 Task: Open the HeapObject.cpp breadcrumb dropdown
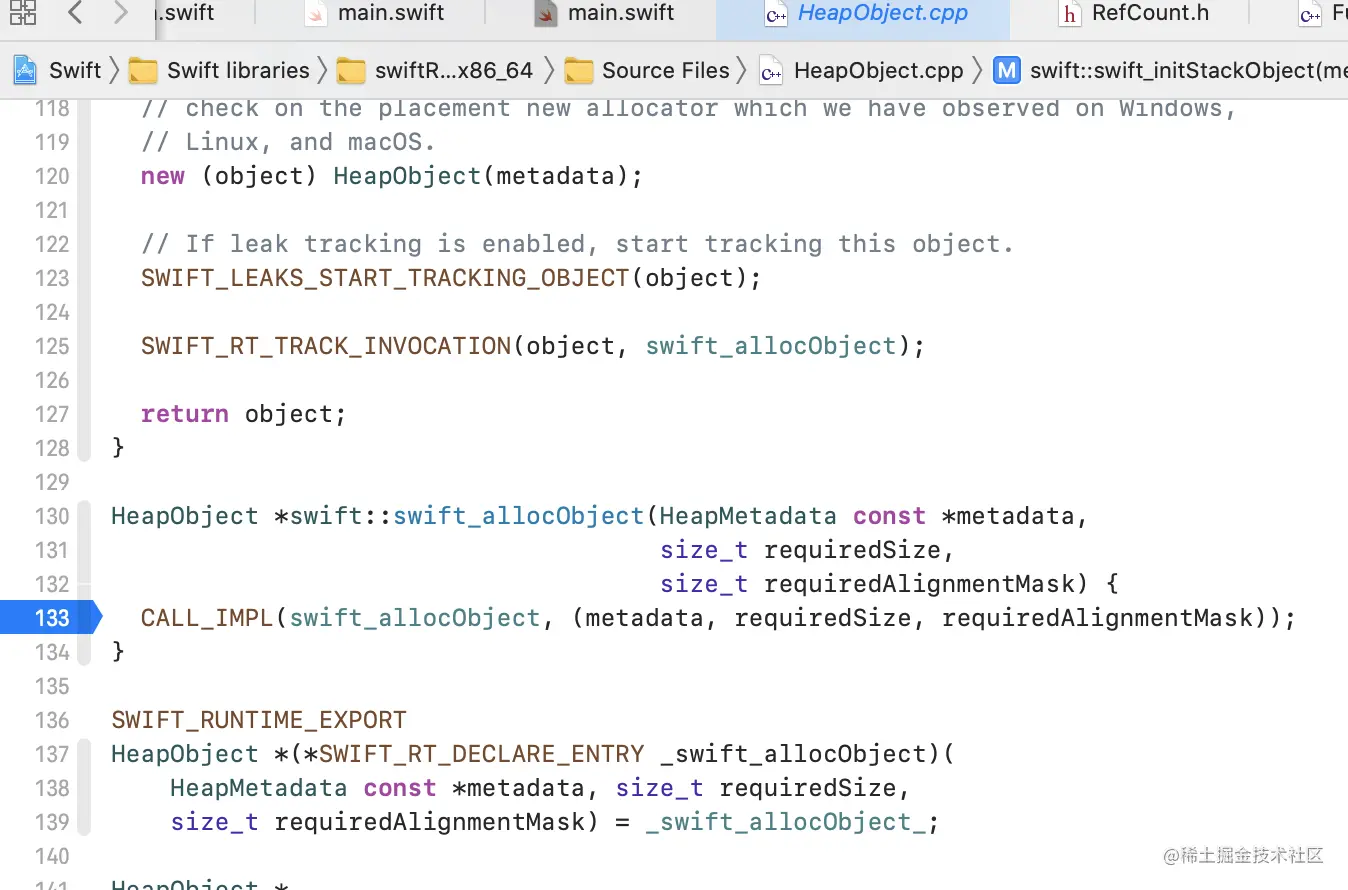pos(878,70)
